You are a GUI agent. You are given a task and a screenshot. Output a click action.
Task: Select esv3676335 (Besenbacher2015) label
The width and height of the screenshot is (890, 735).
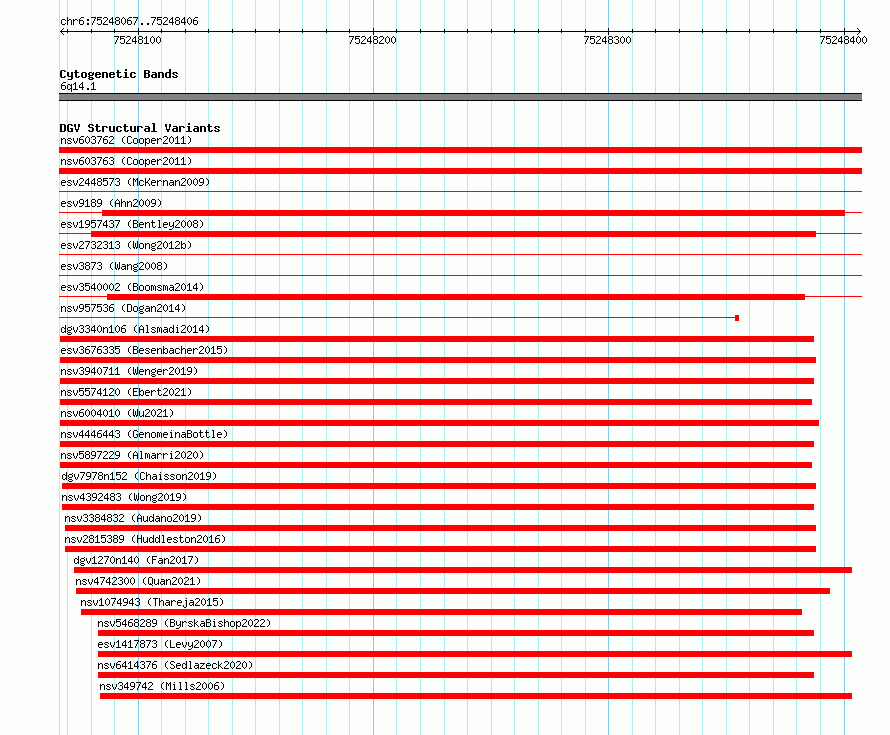(144, 350)
